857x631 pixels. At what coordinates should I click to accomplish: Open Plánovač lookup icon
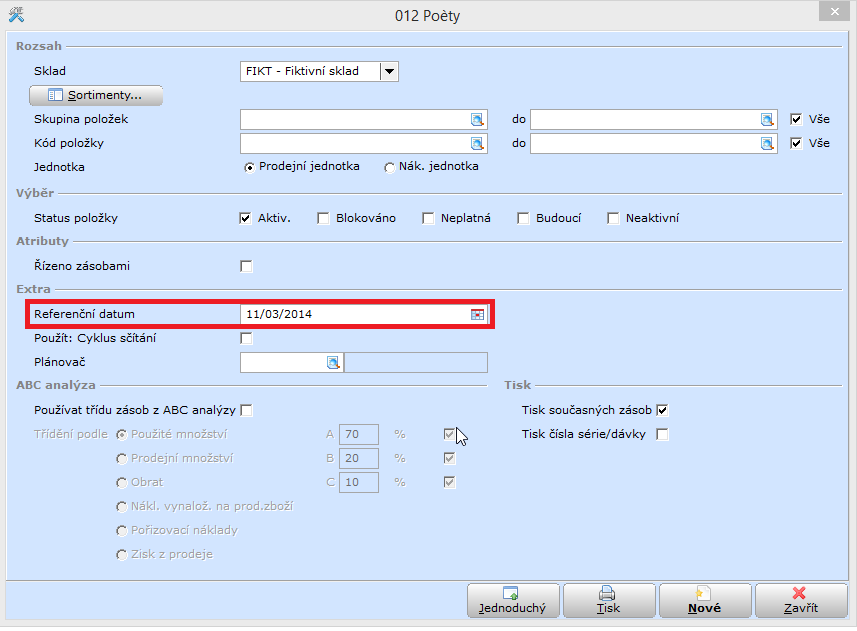click(x=333, y=362)
